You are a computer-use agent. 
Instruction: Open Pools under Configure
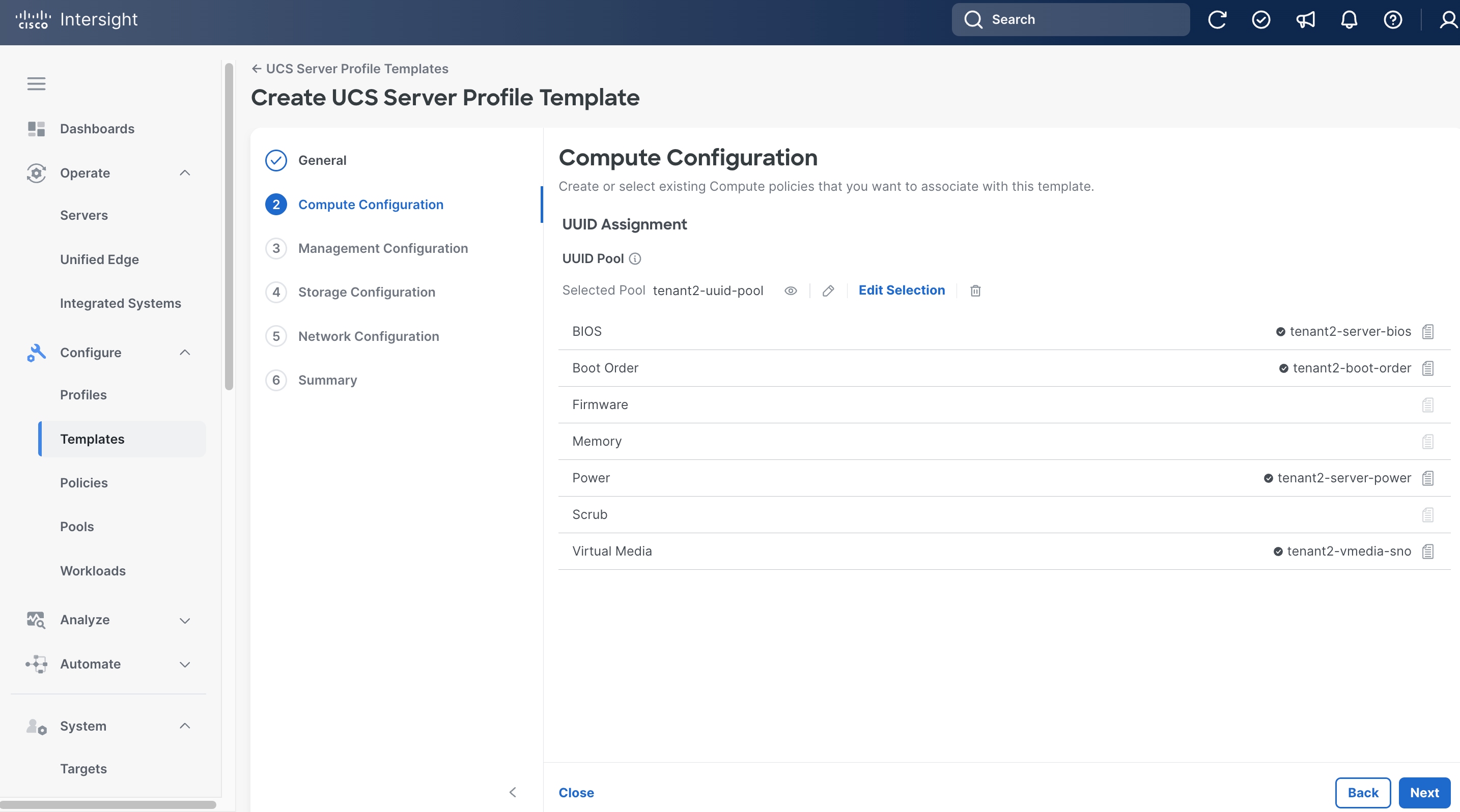[77, 527]
